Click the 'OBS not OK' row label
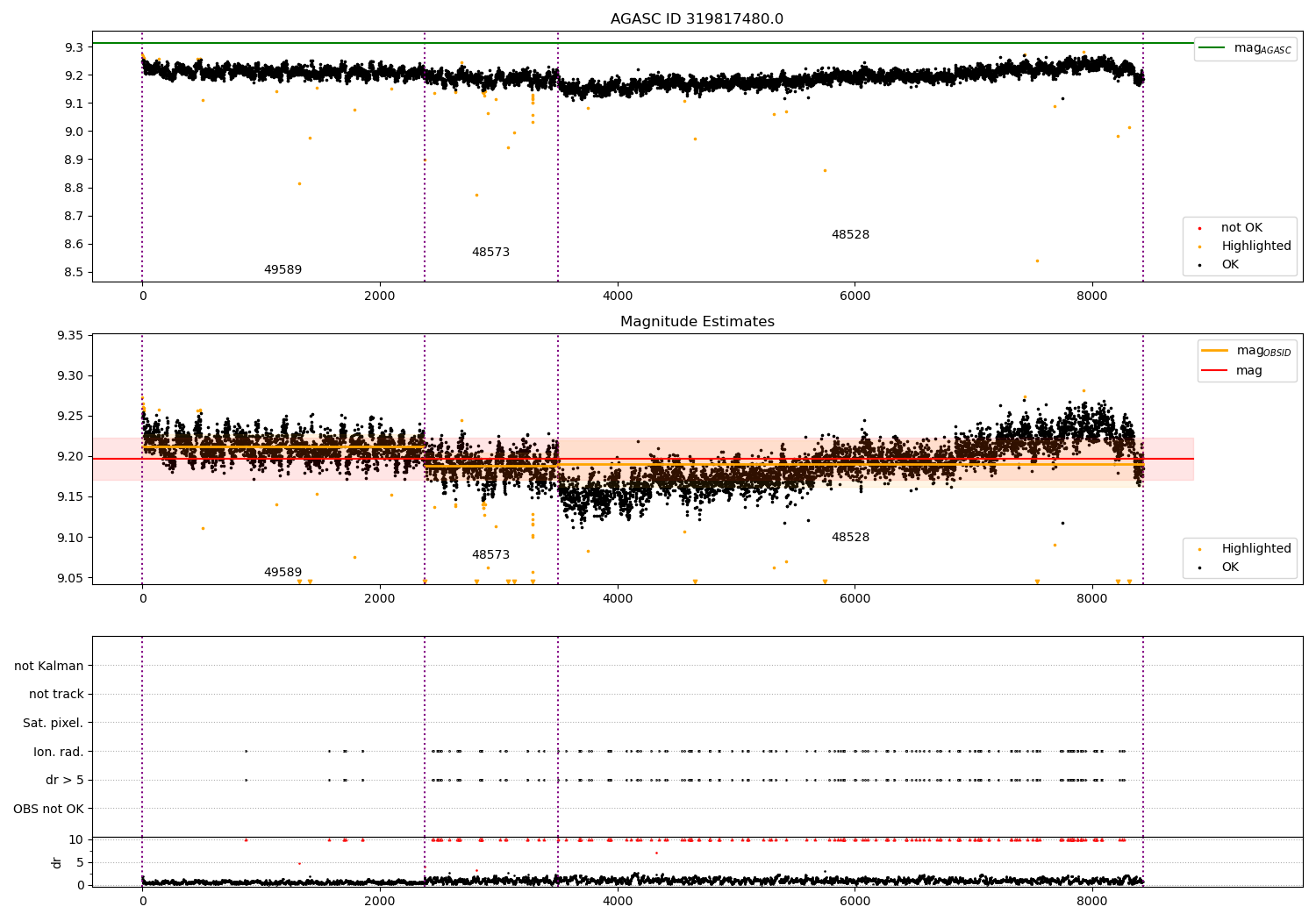The image size is (1316, 921). click(x=49, y=809)
